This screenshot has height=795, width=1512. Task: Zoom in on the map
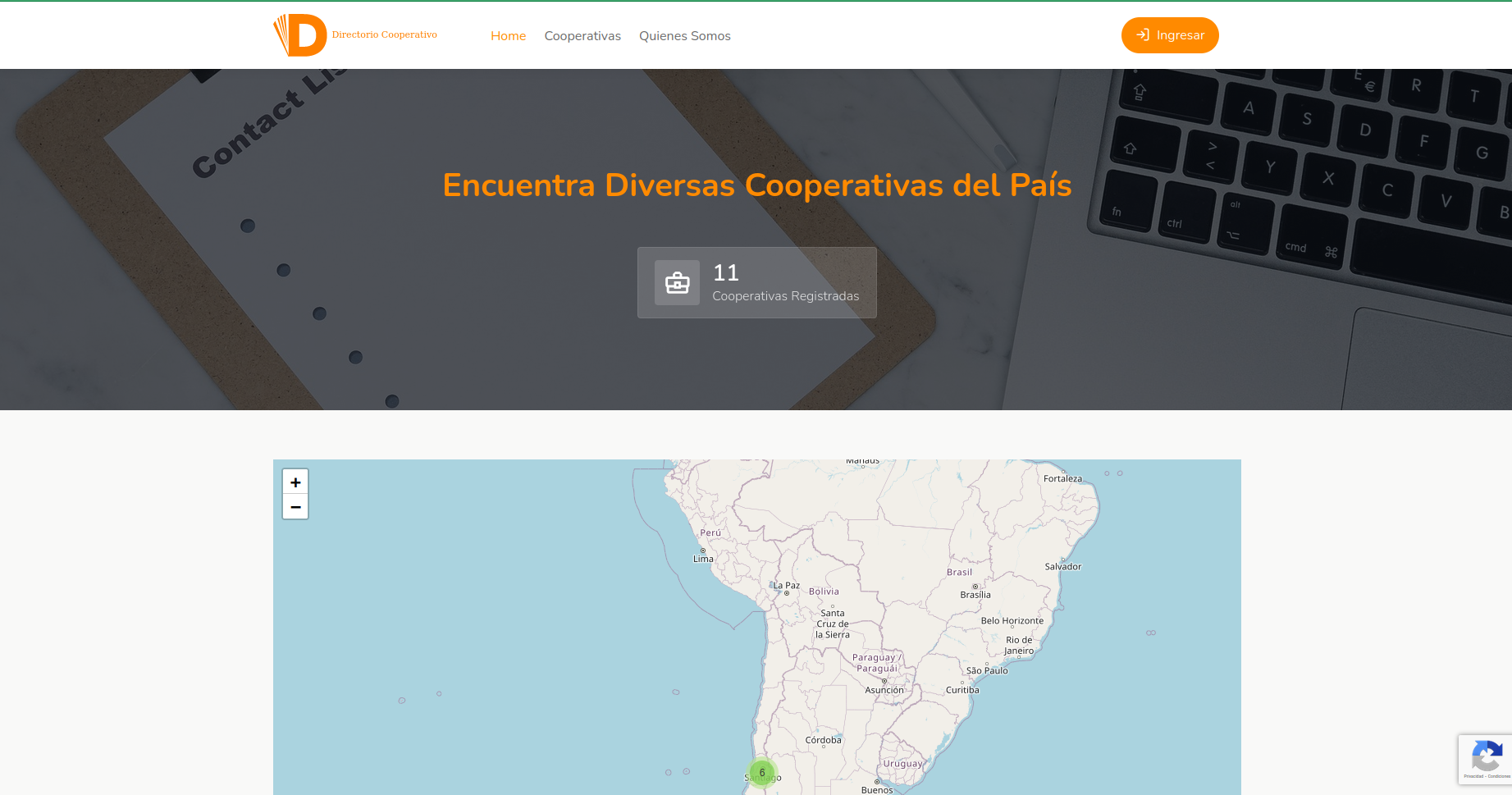coord(295,482)
